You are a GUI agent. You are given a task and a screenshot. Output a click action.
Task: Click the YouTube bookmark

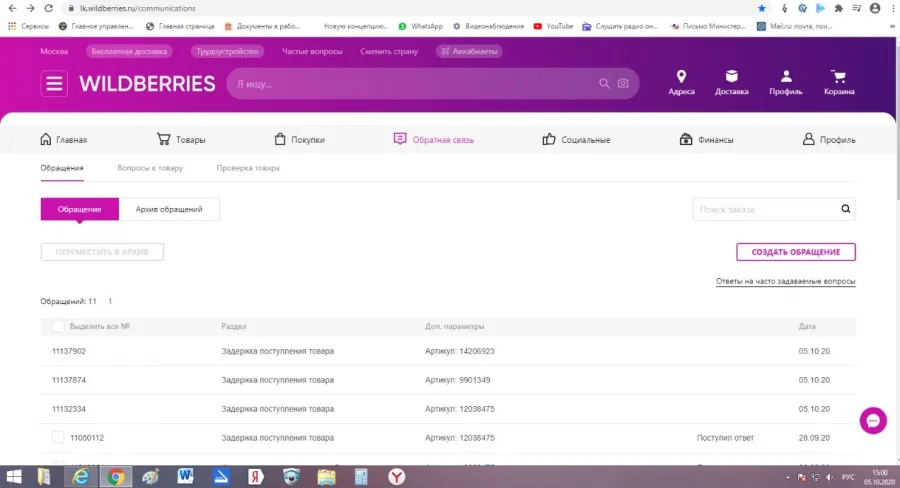(x=553, y=26)
